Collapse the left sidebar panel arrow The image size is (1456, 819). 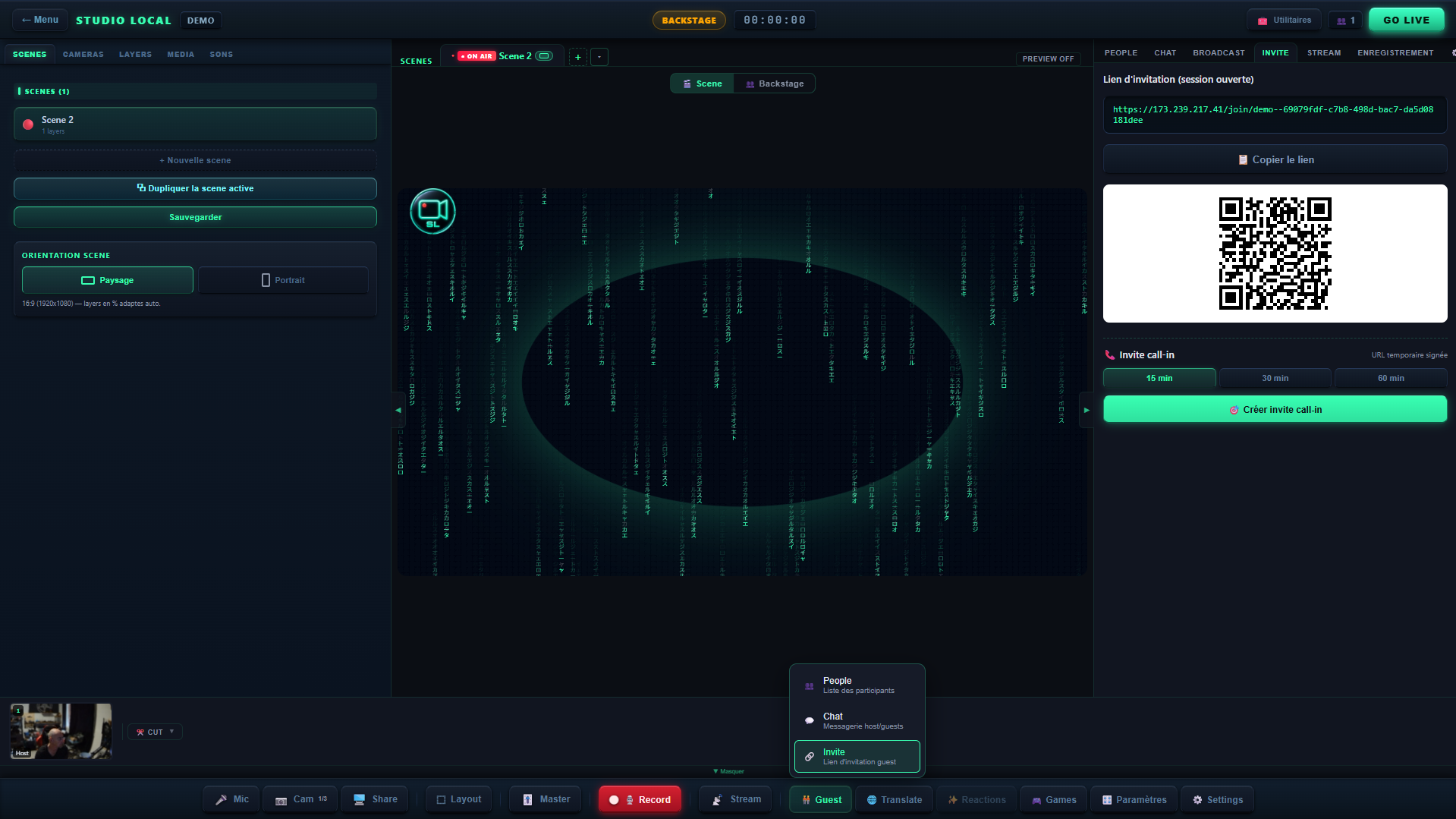pos(398,410)
